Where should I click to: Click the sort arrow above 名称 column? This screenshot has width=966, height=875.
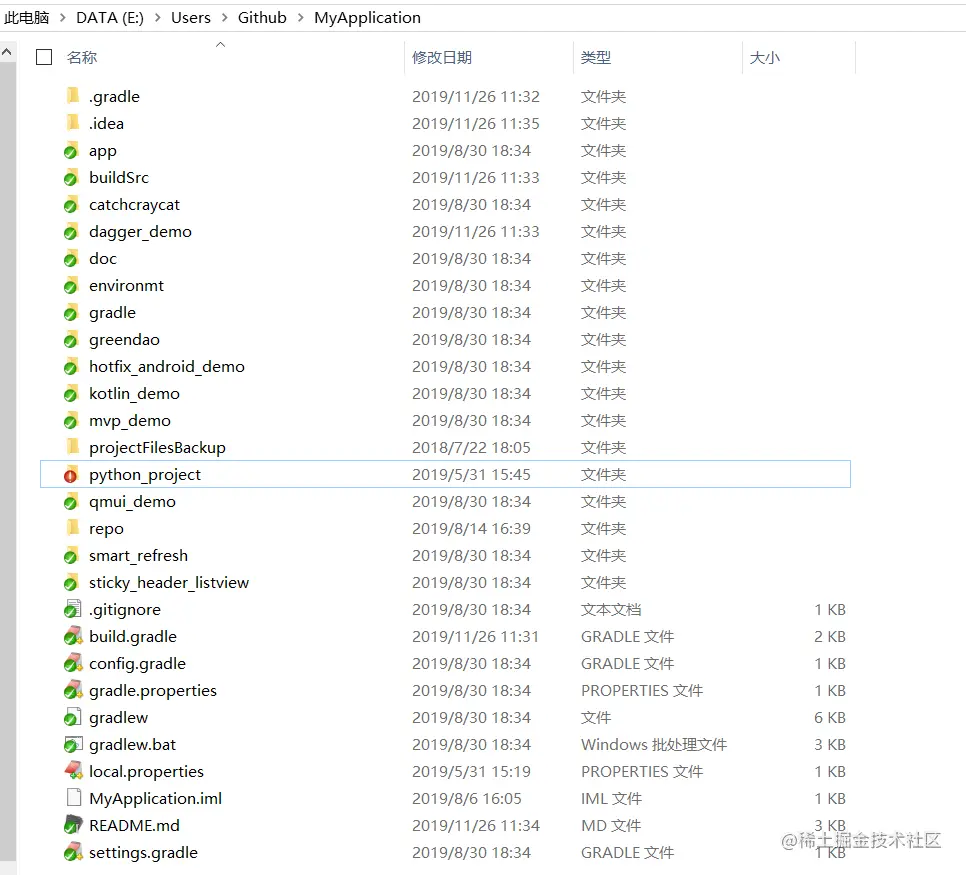click(221, 44)
